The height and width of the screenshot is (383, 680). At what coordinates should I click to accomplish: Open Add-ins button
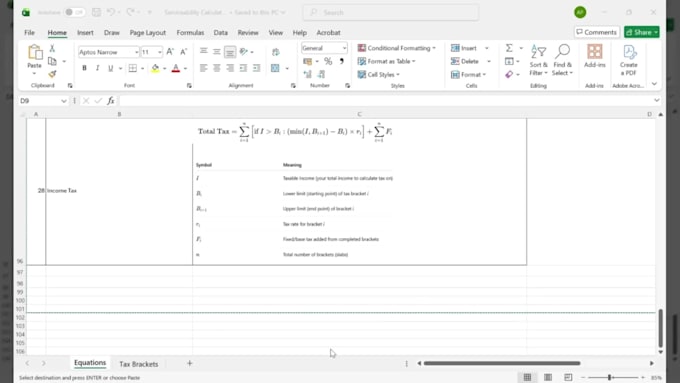click(595, 56)
